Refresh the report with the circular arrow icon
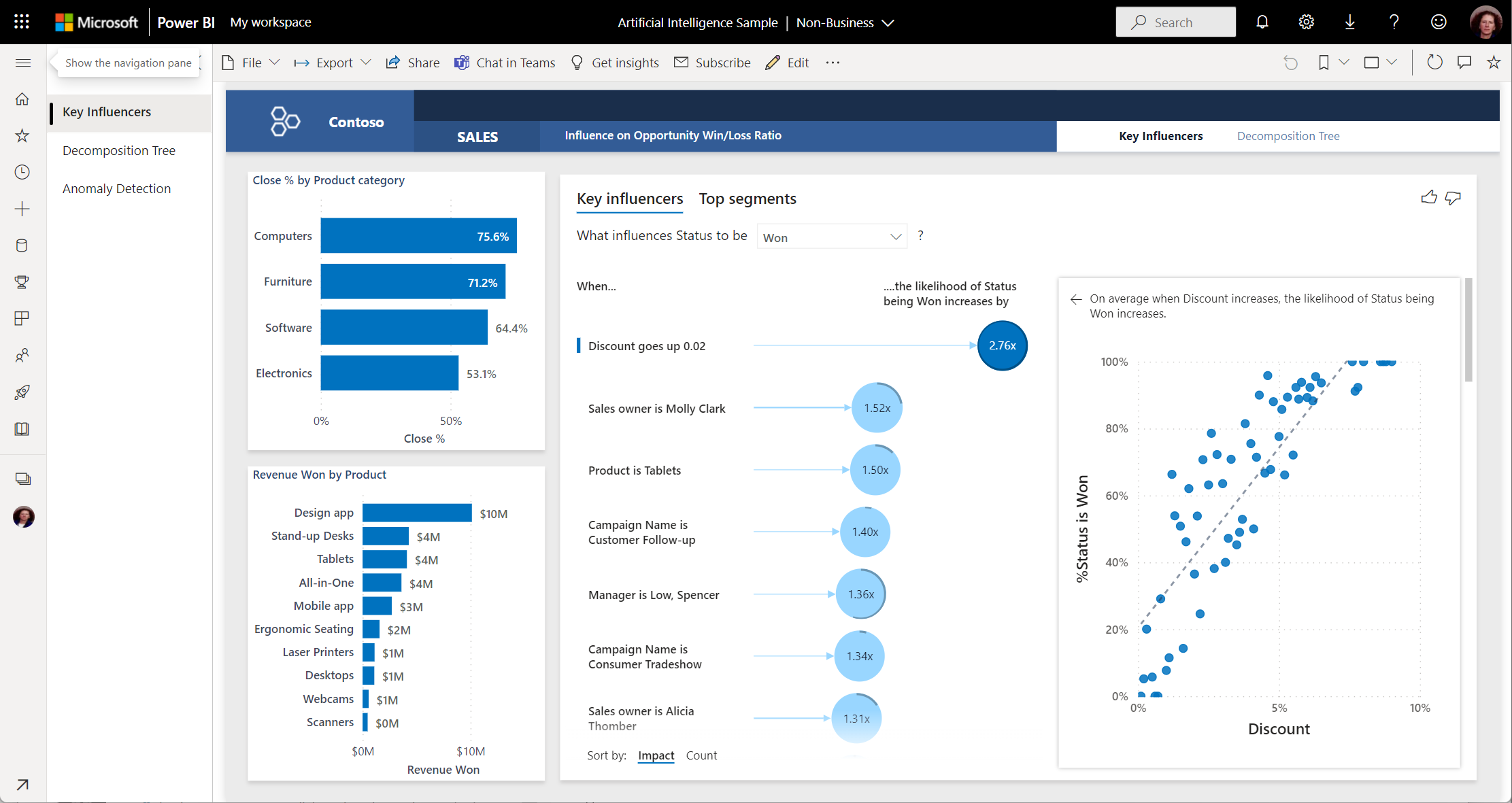The width and height of the screenshot is (1512, 803). (1434, 62)
